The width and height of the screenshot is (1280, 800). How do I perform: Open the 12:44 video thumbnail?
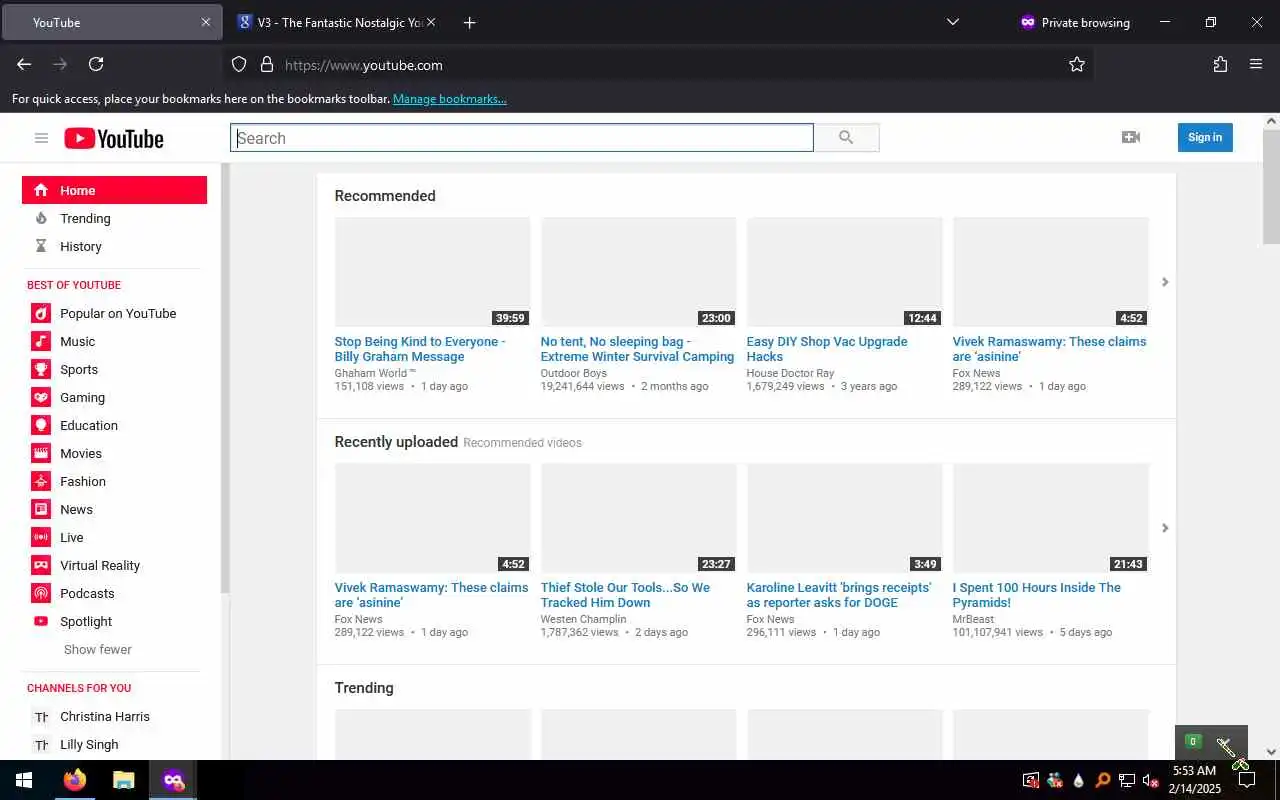click(844, 272)
